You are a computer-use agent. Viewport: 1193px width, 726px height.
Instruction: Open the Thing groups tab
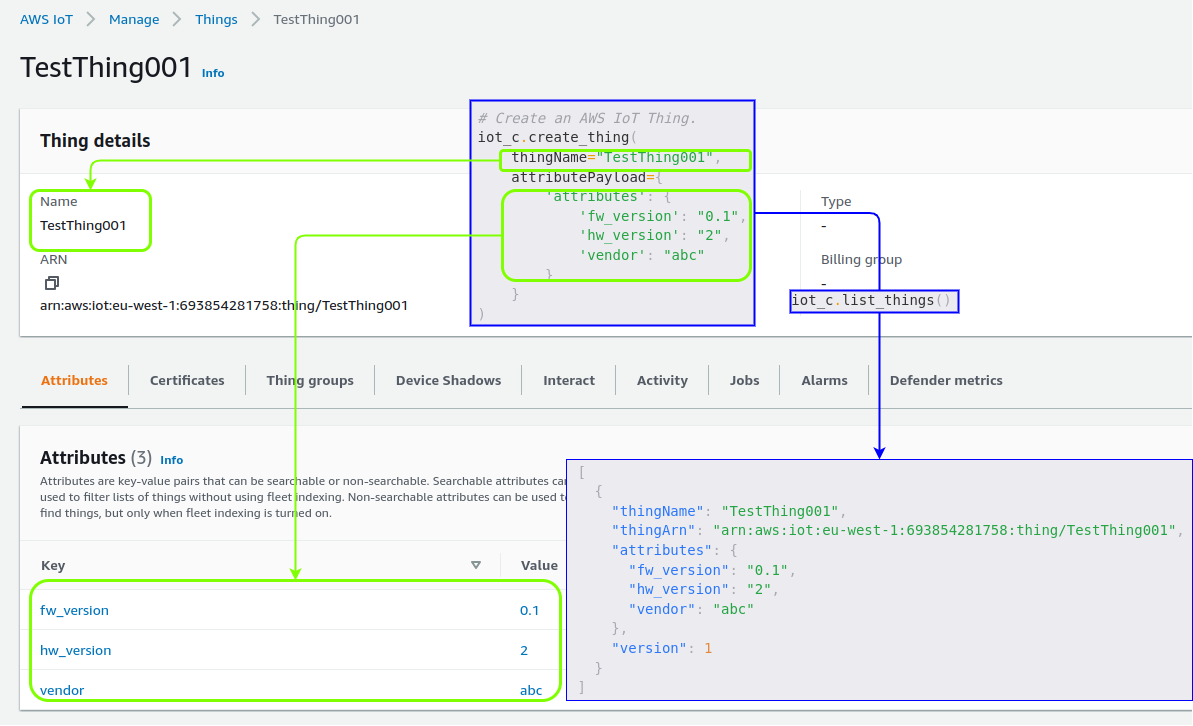[310, 381]
